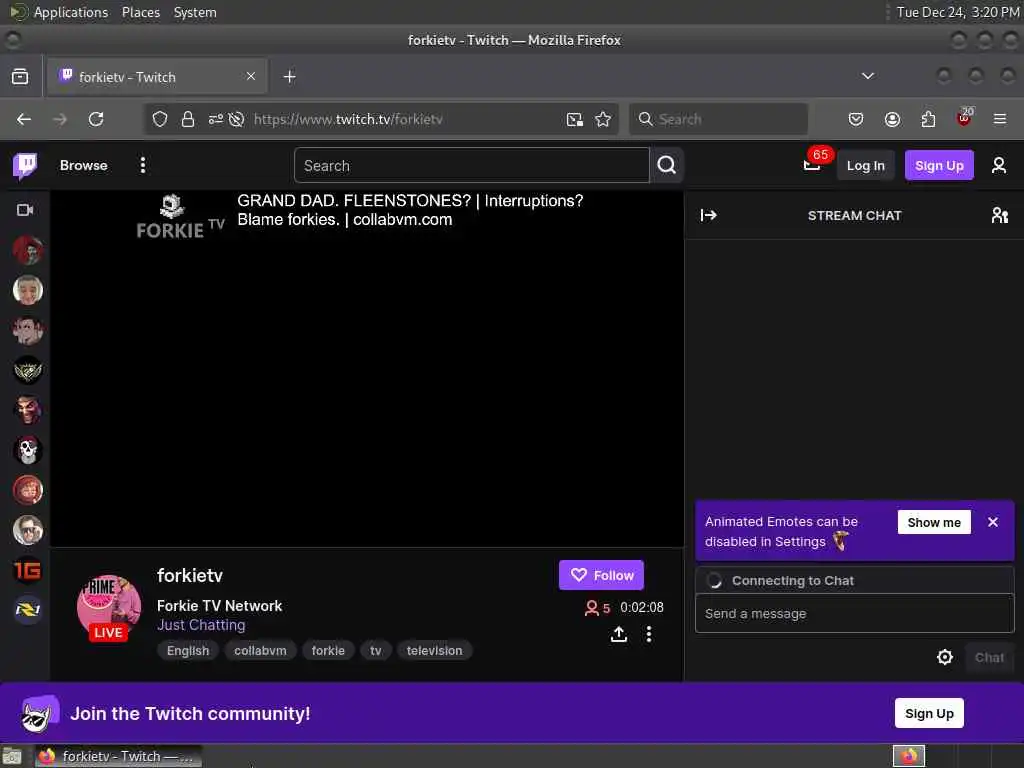Open the chat community users icon
The width and height of the screenshot is (1024, 768).
[999, 215]
